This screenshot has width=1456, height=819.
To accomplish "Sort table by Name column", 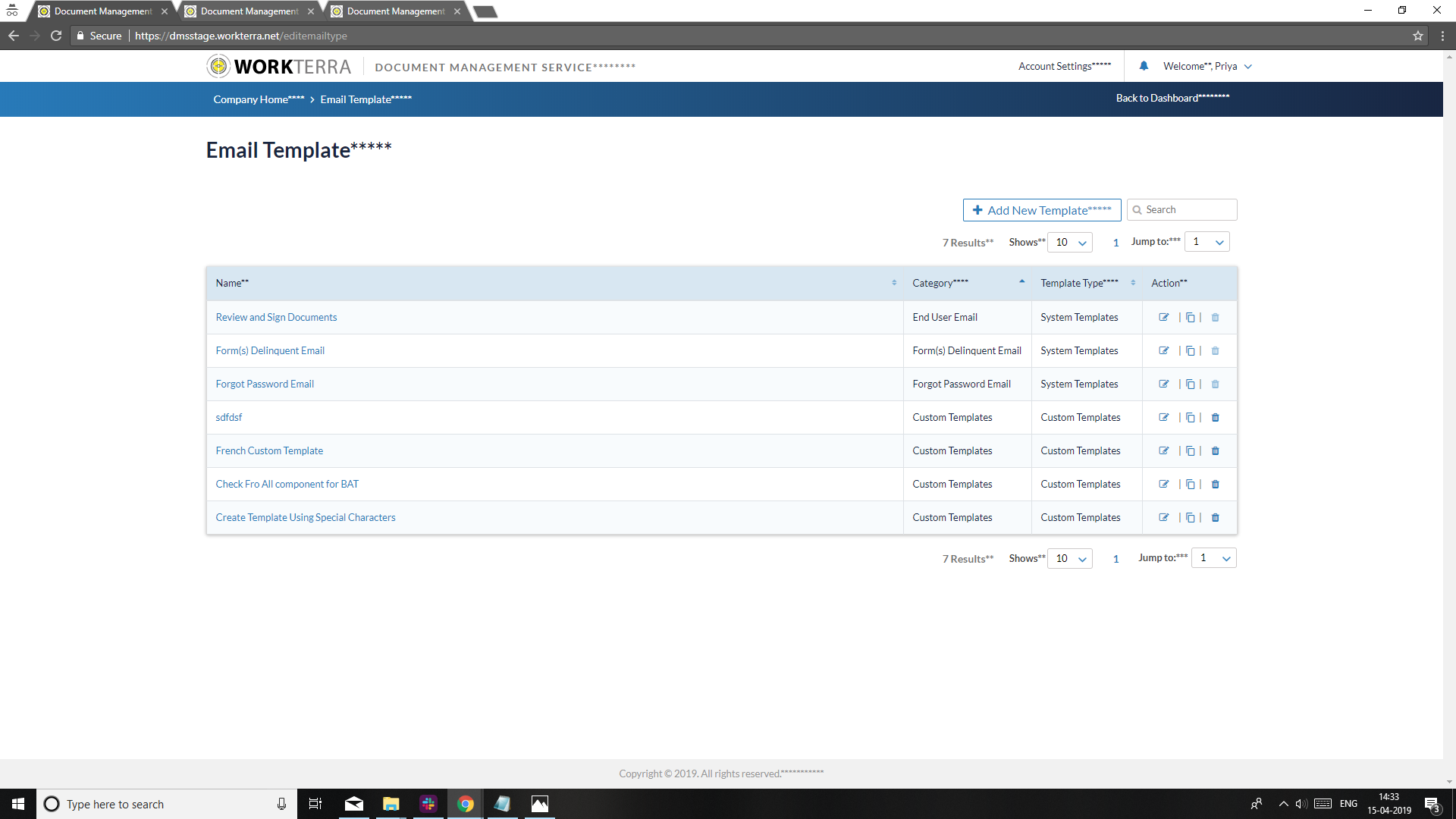I will pyautogui.click(x=894, y=283).
